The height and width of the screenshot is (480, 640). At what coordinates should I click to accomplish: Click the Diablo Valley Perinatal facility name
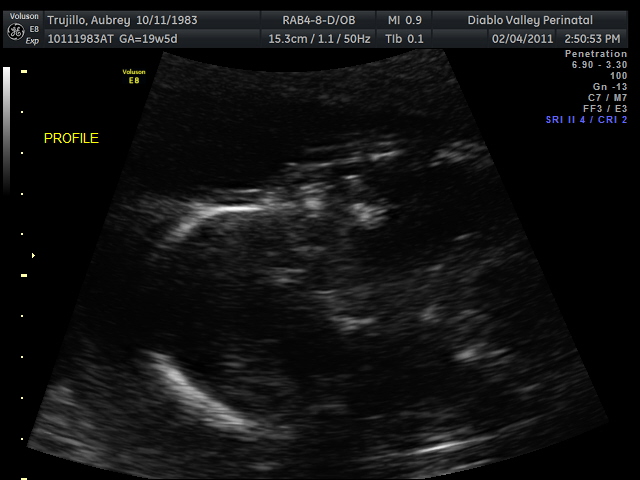click(x=529, y=20)
